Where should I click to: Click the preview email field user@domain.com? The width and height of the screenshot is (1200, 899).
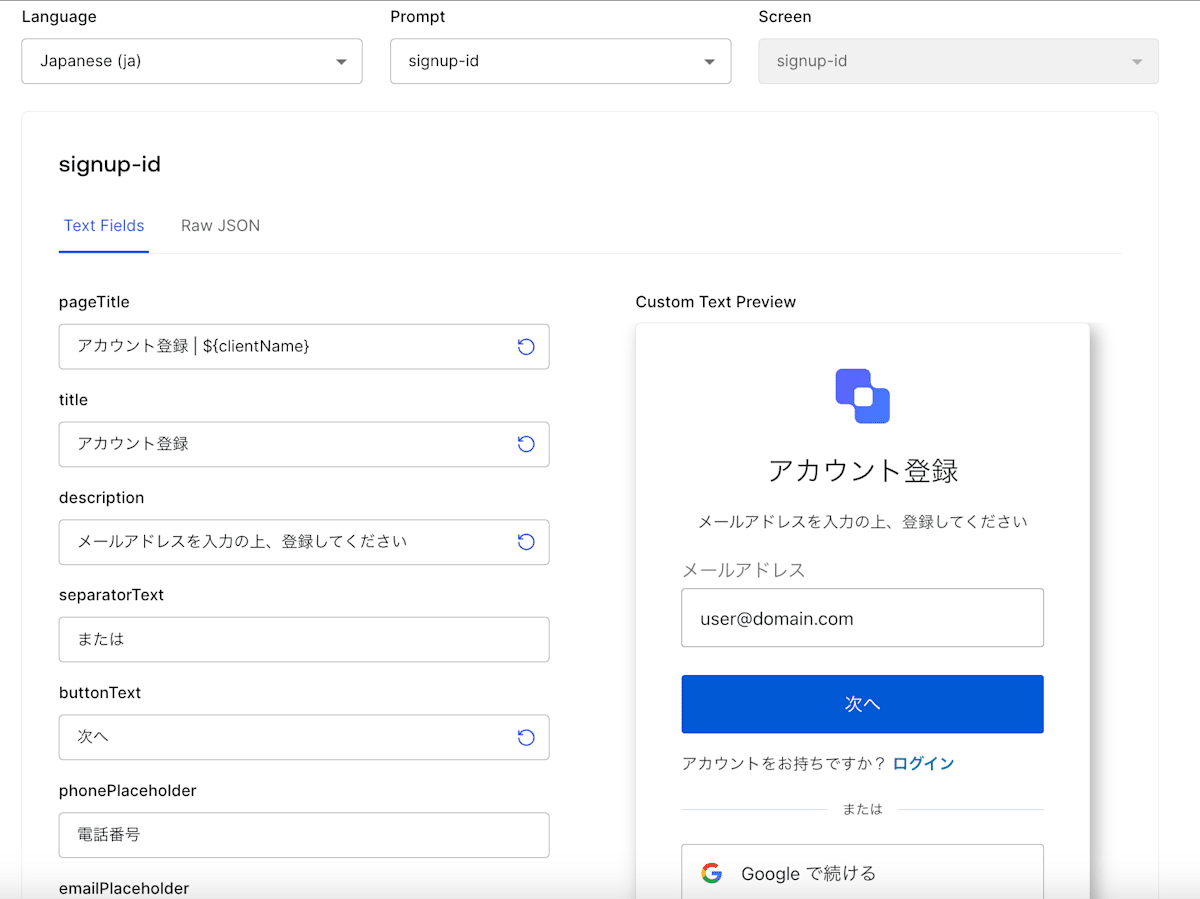[x=862, y=618]
